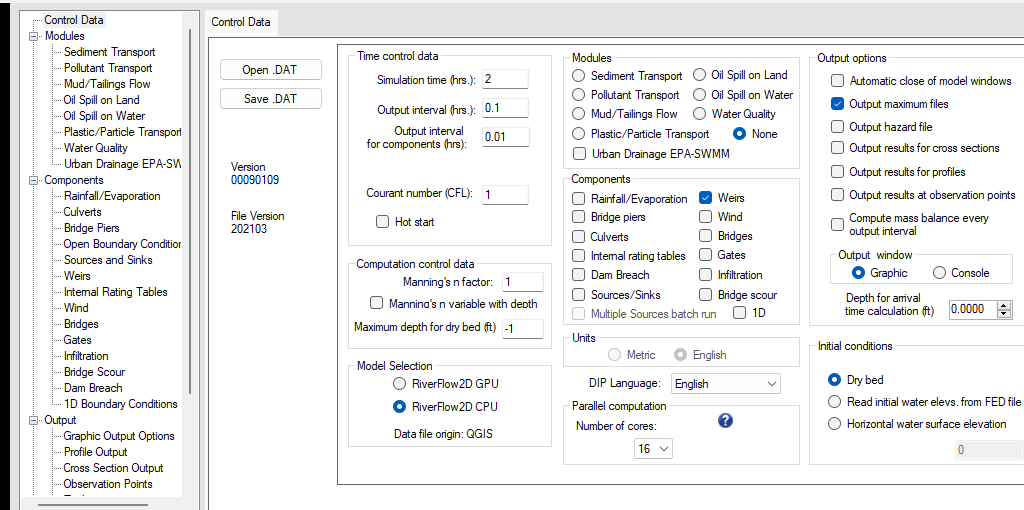Select RiverFlow2D GPU model
The width and height of the screenshot is (1024, 510).
[399, 383]
